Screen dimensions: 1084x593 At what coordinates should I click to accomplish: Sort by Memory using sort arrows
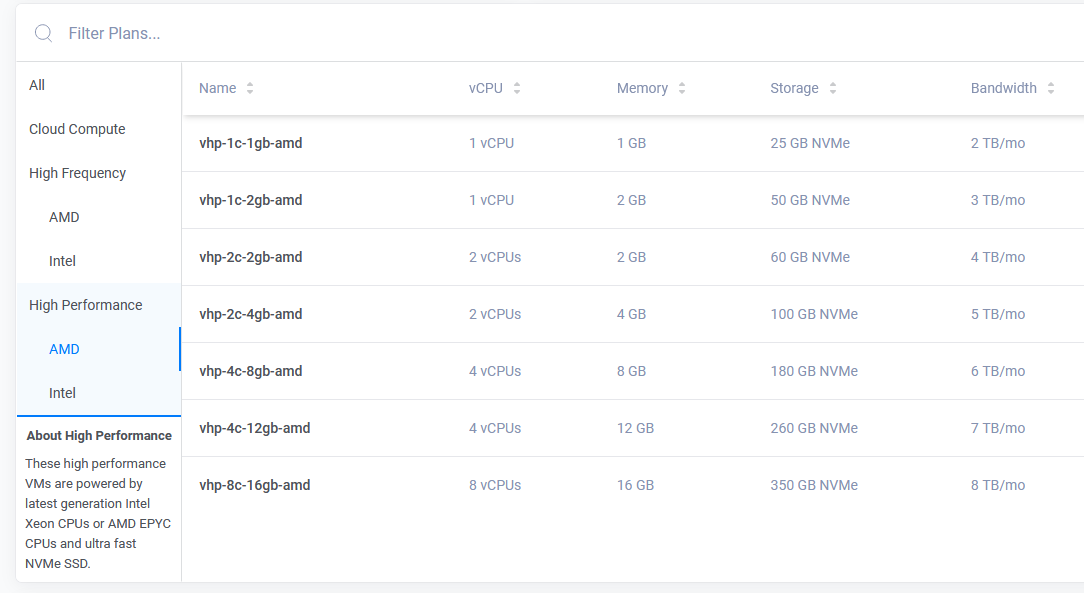point(682,88)
